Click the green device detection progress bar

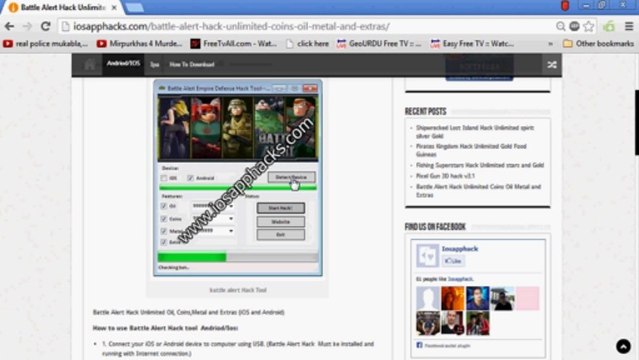238,188
